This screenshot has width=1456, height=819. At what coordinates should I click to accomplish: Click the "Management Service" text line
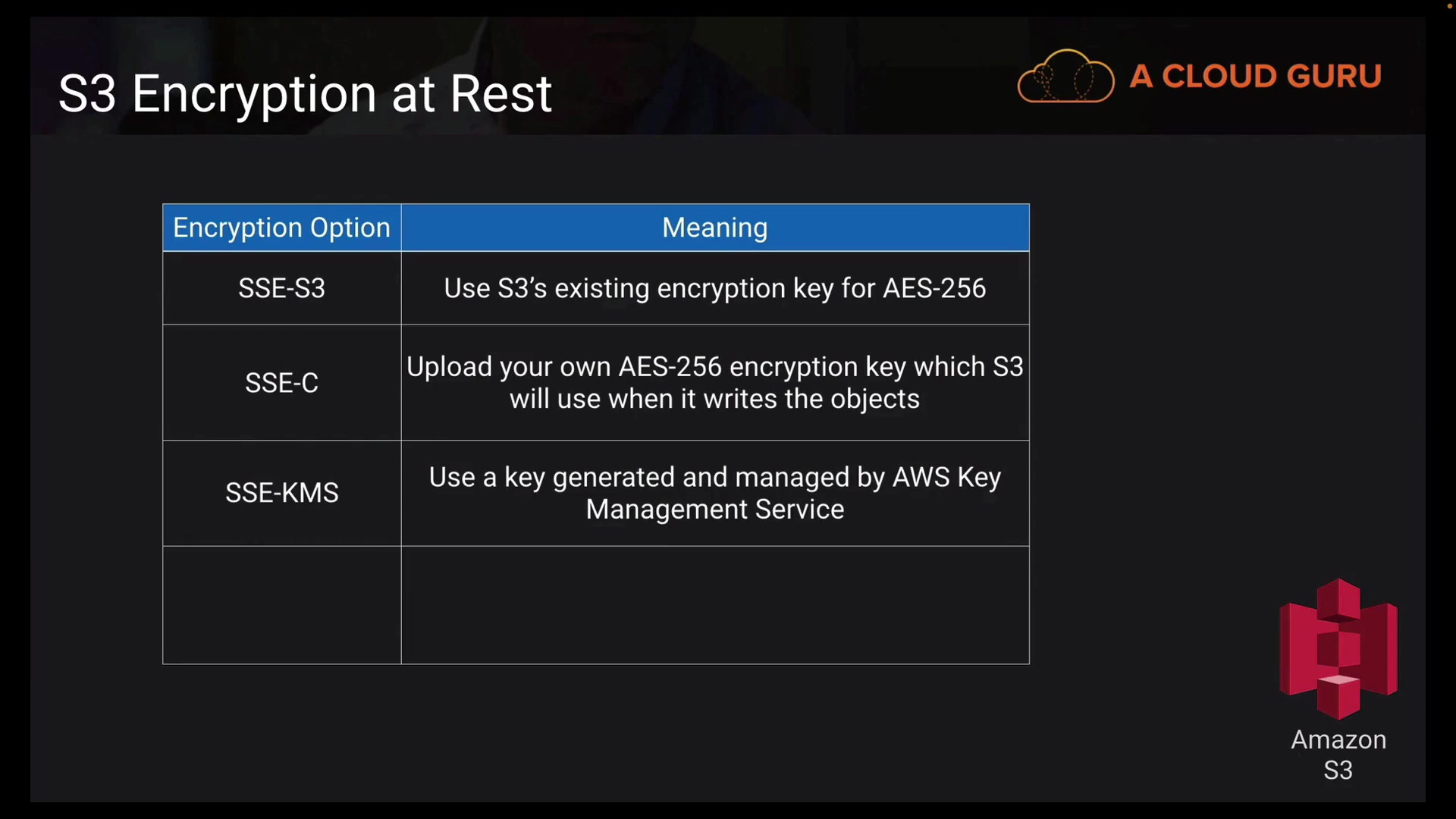[714, 510]
